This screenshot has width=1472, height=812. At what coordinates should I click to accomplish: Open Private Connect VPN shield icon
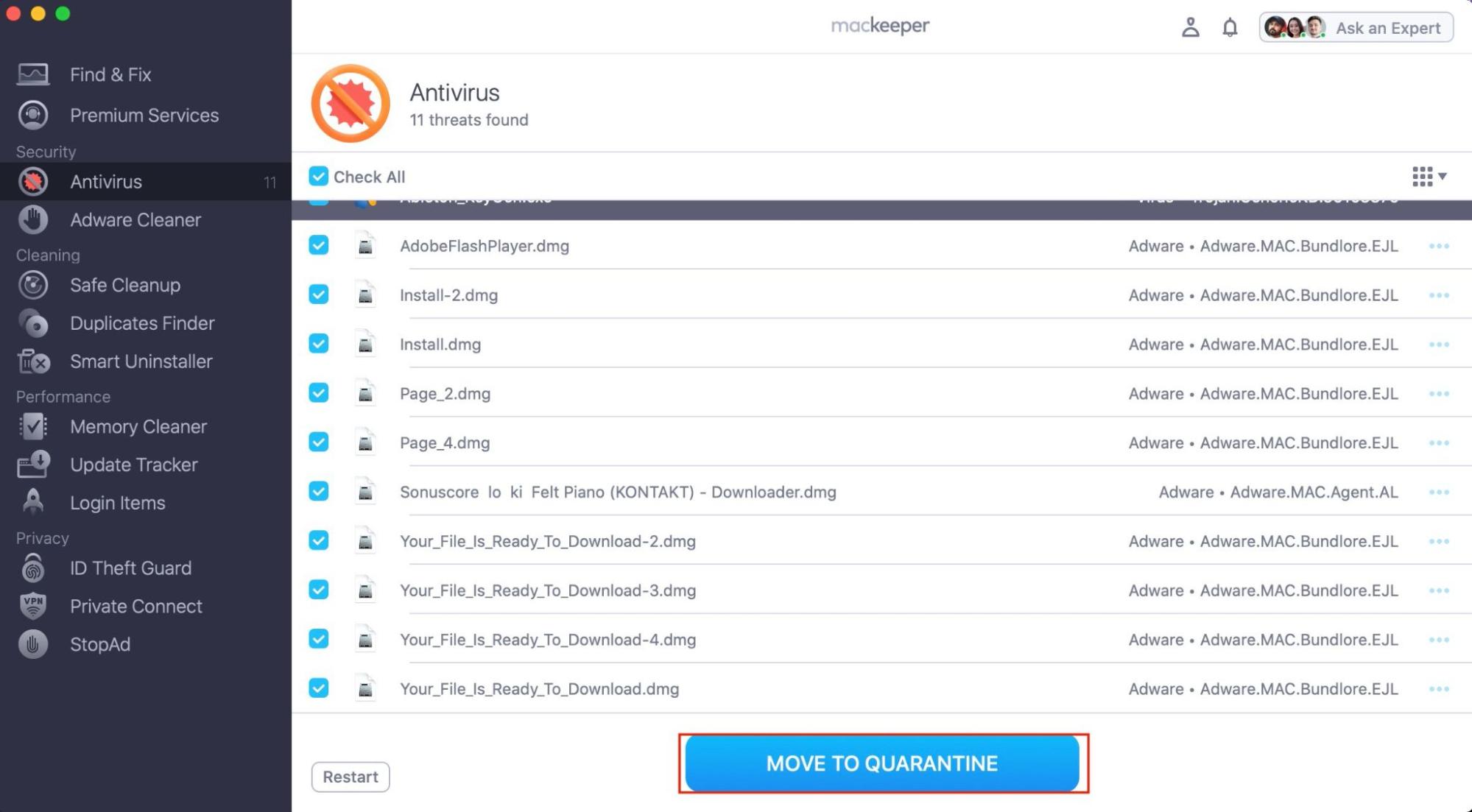coord(33,606)
